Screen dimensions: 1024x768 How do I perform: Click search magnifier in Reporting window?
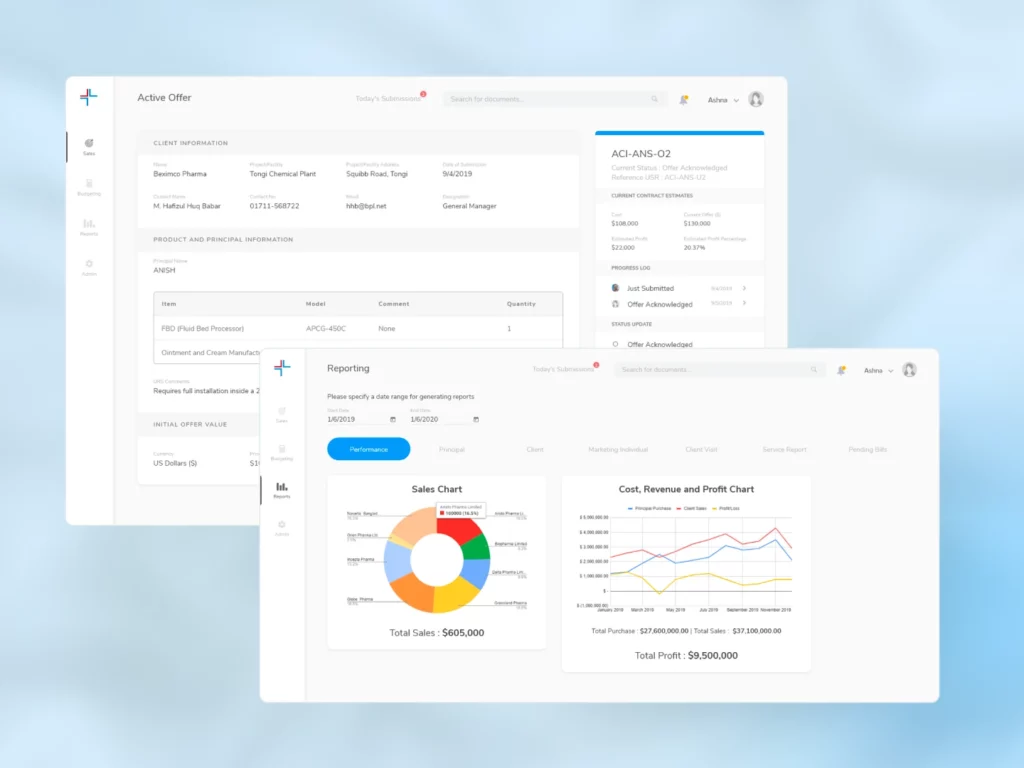tap(814, 370)
